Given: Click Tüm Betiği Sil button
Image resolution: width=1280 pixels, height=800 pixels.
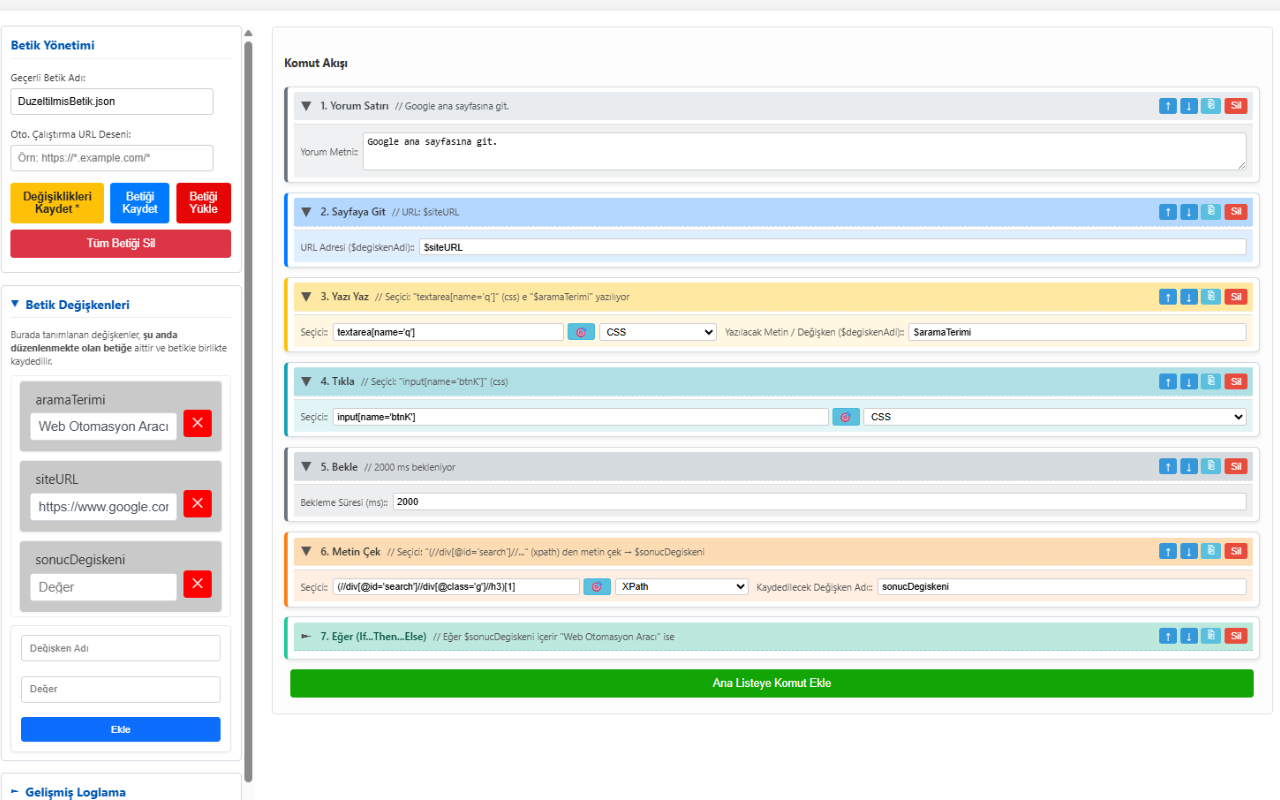Looking at the screenshot, I should (x=121, y=244).
